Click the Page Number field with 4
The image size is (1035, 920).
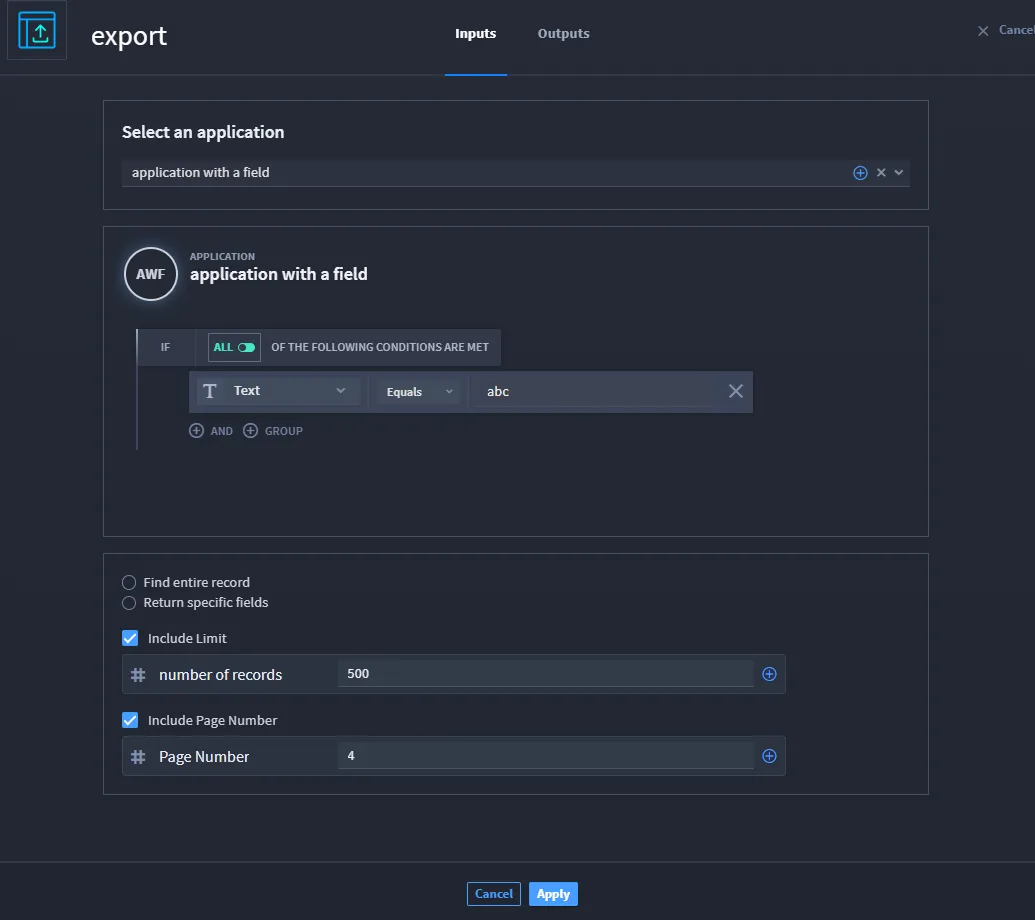[x=545, y=756]
